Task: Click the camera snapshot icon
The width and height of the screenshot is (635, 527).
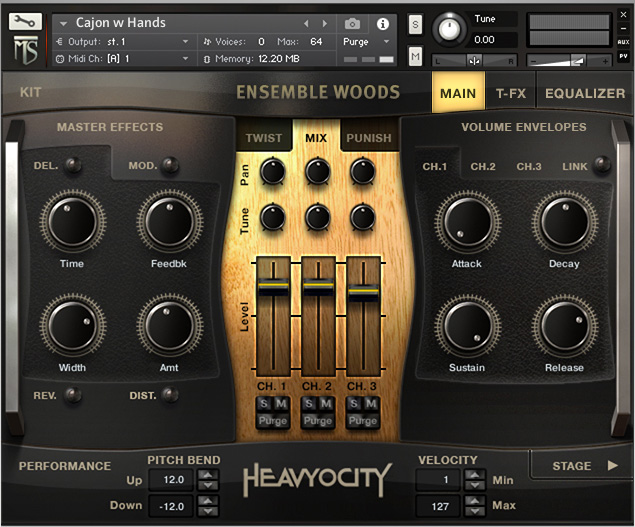Action: (352, 24)
